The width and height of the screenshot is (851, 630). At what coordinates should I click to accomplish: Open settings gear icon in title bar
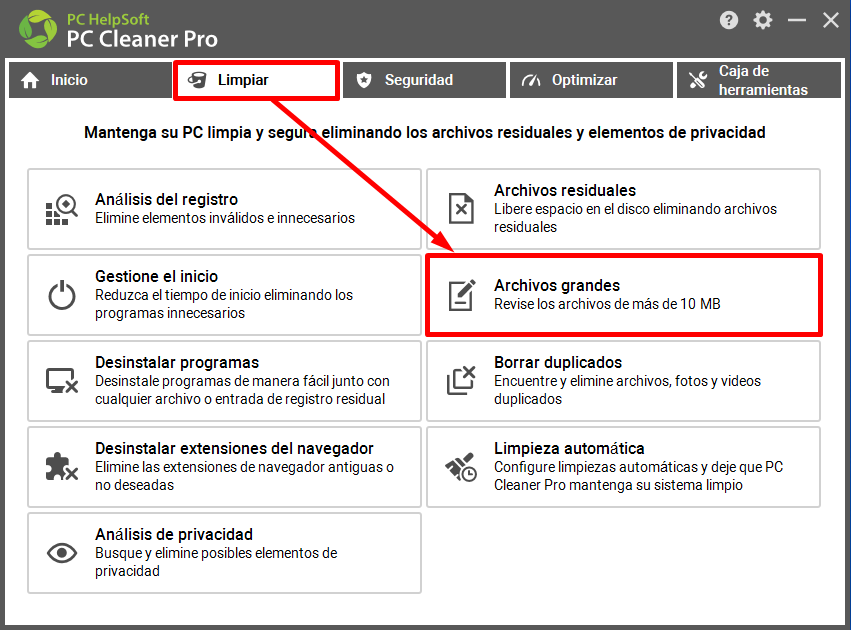pyautogui.click(x=763, y=21)
